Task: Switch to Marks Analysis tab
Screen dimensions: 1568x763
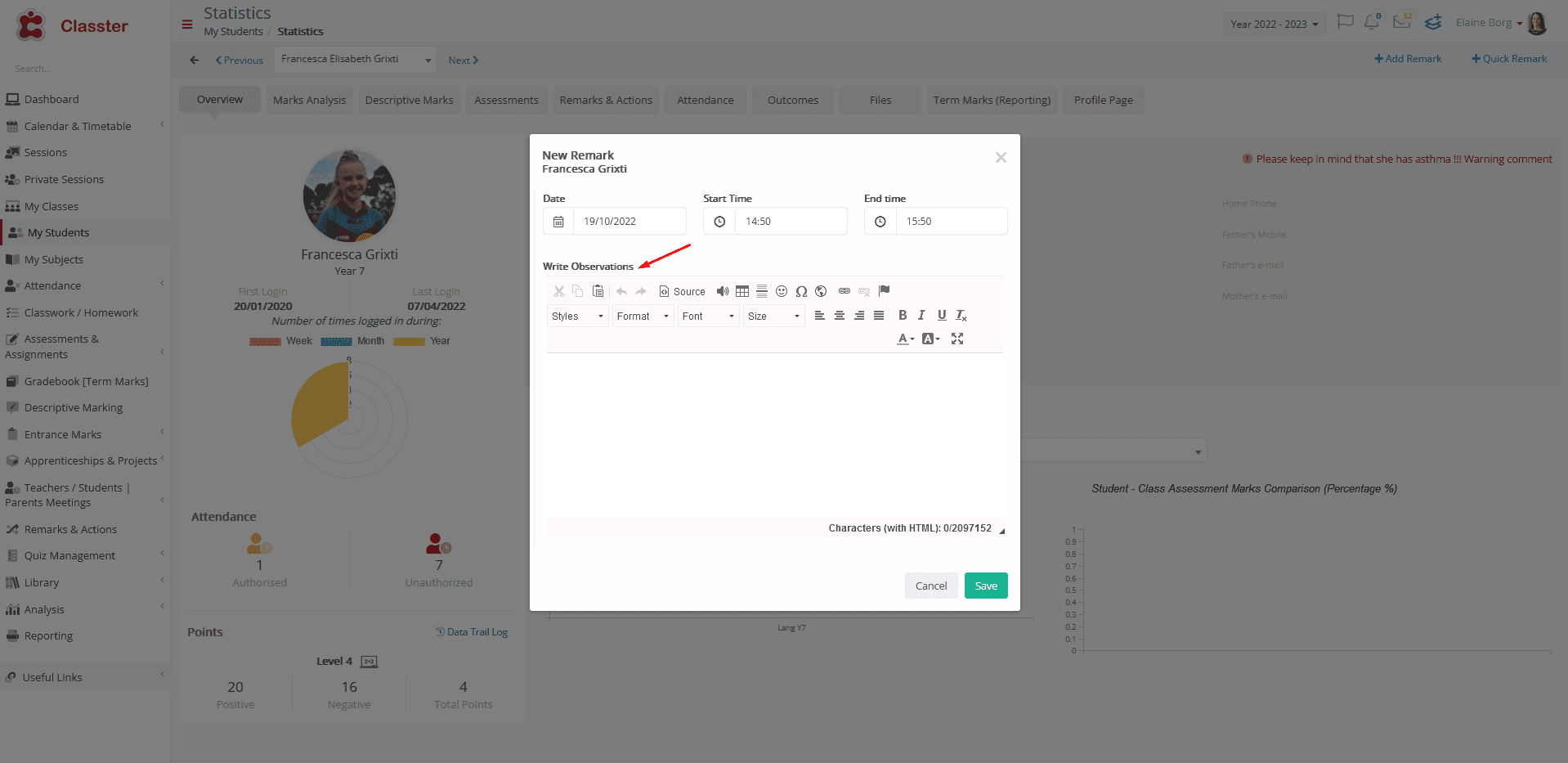Action: [309, 101]
